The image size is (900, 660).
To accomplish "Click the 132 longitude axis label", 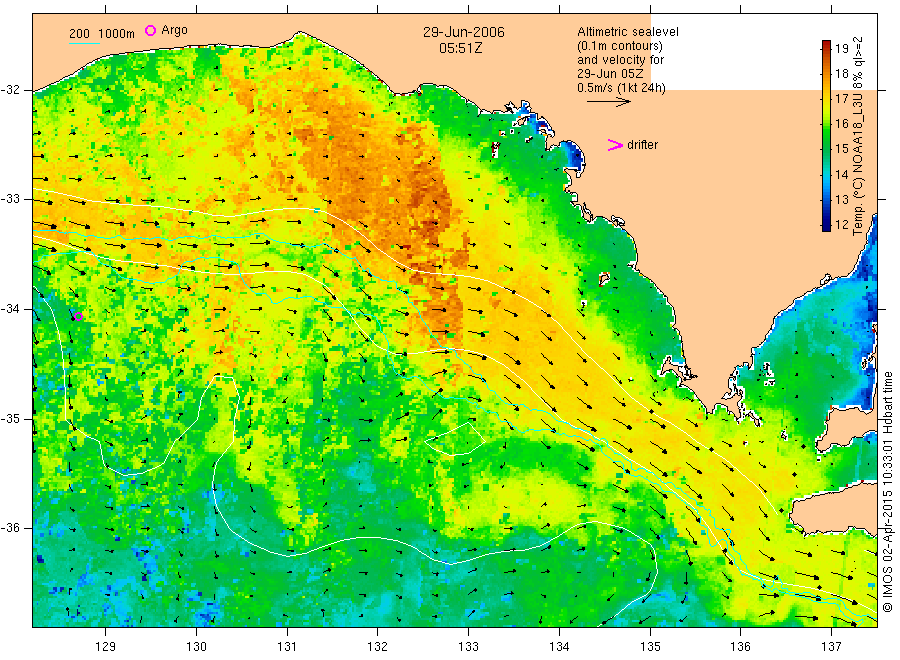I will [x=378, y=646].
